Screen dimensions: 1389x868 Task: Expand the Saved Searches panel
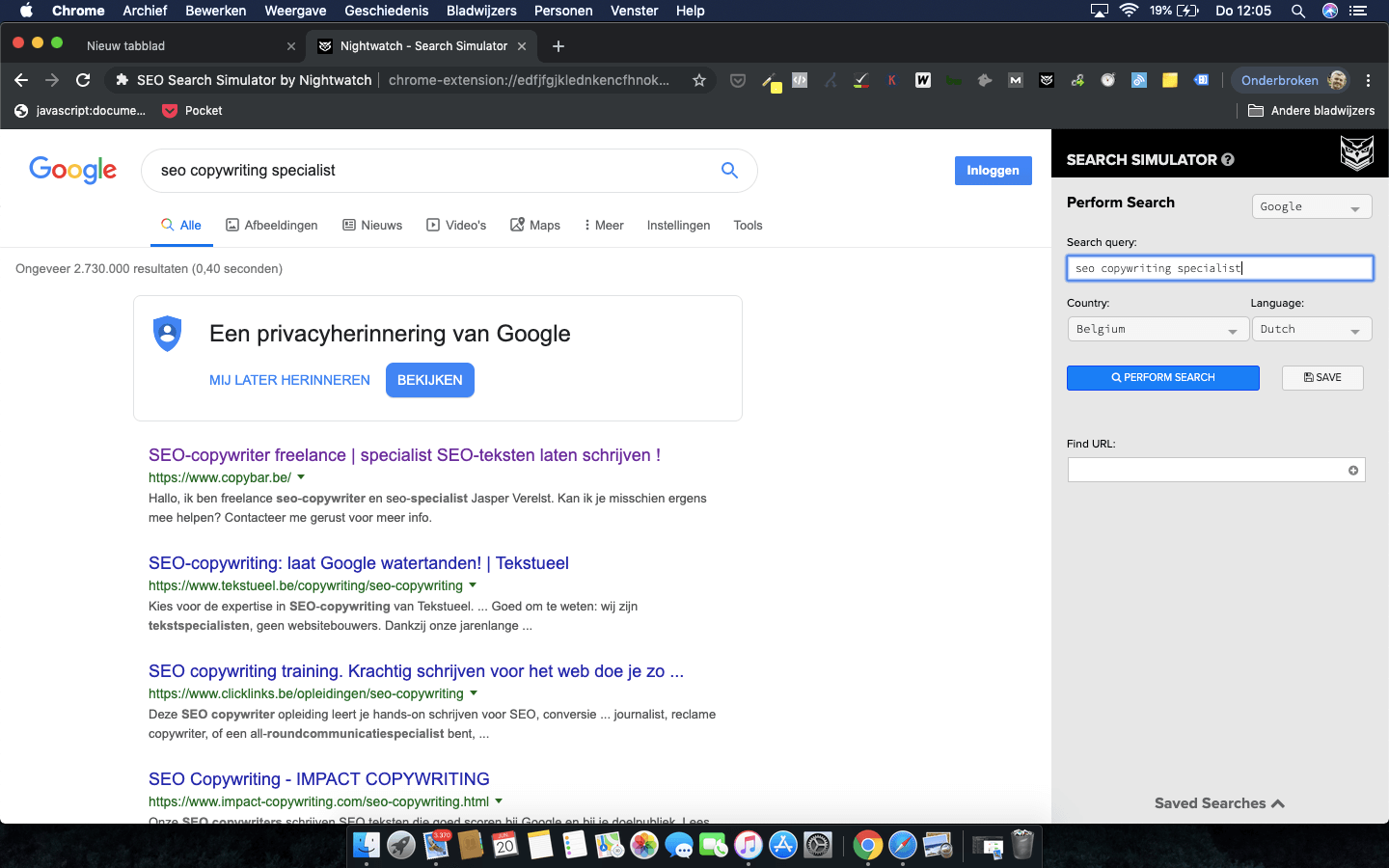click(1219, 803)
